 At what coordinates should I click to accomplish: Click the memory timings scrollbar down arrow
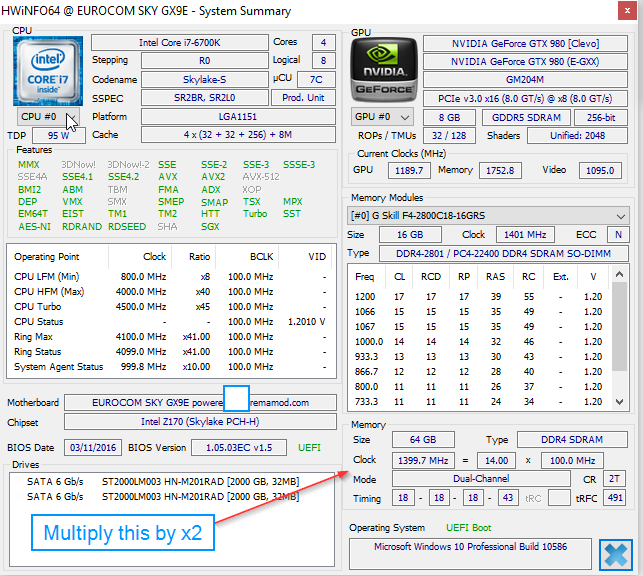coord(620,402)
